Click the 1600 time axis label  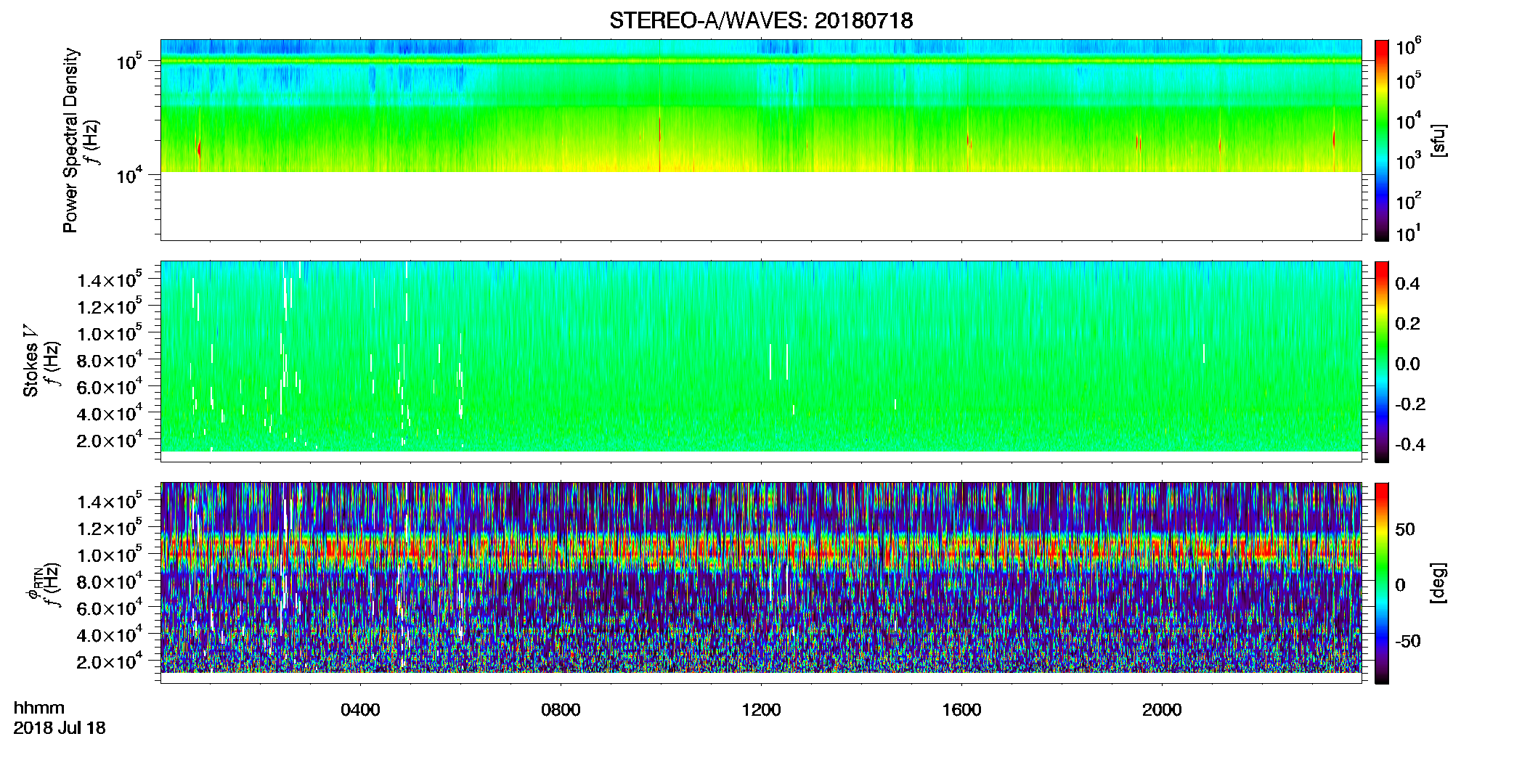point(961,710)
